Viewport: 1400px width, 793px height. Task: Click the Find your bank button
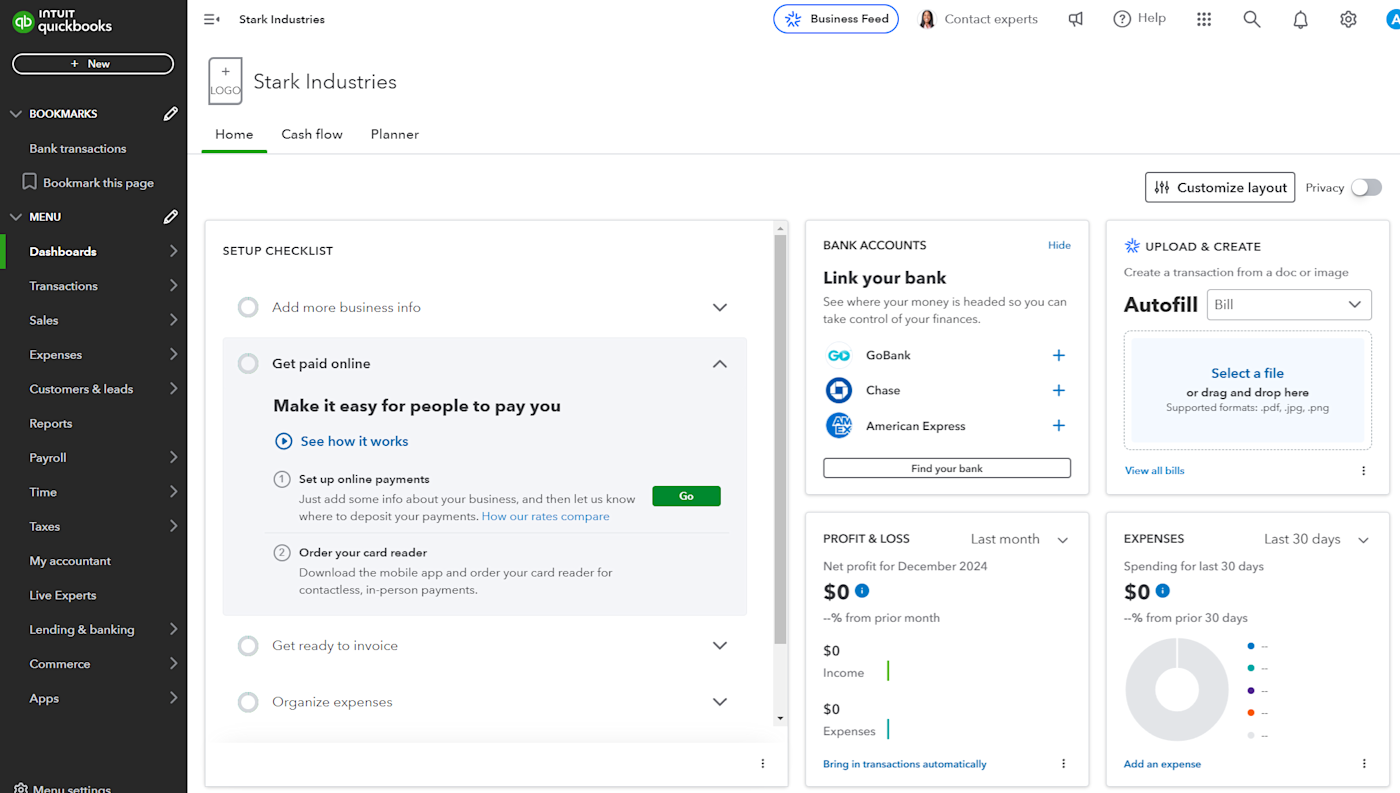946,468
